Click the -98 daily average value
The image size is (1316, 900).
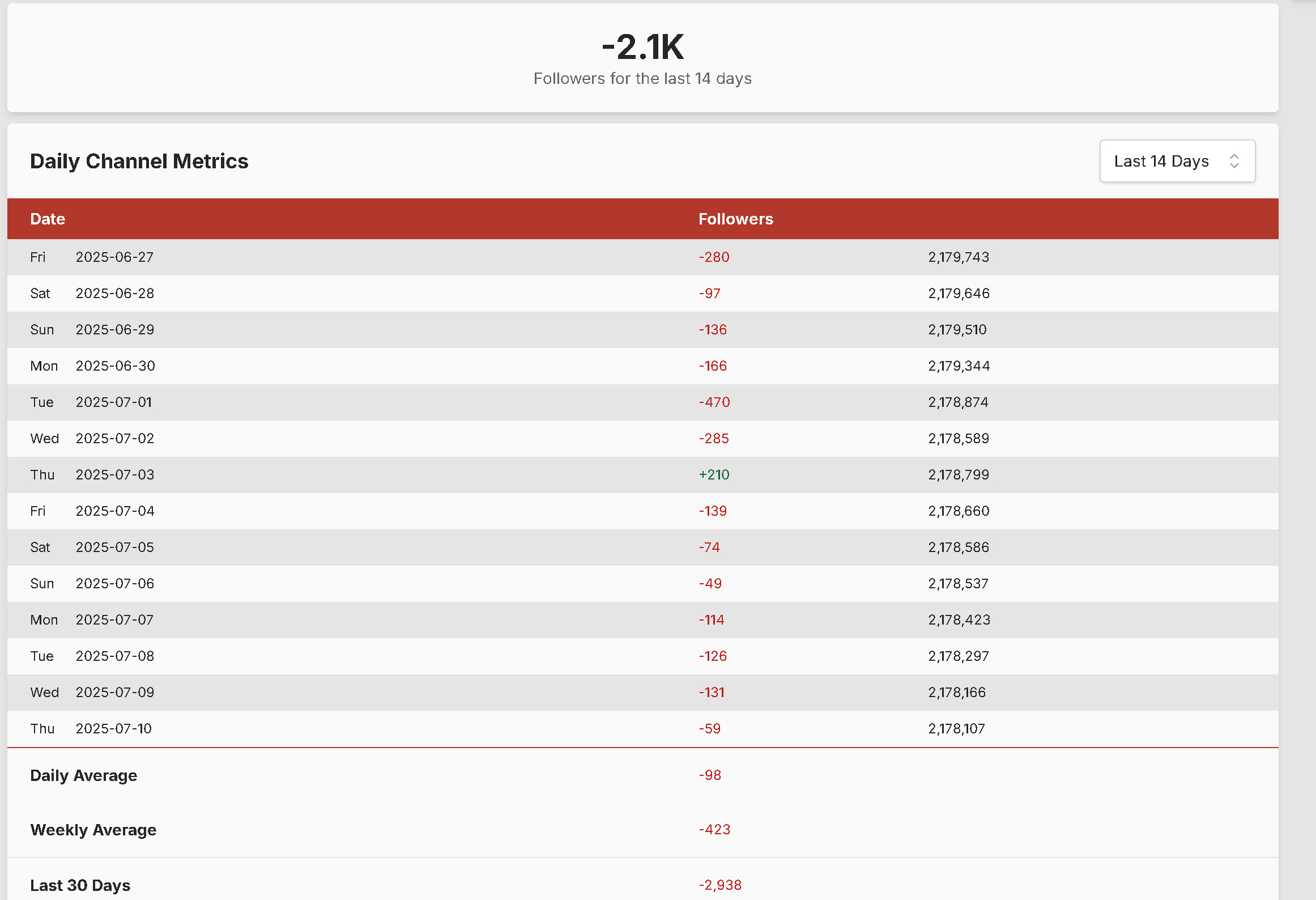point(710,775)
